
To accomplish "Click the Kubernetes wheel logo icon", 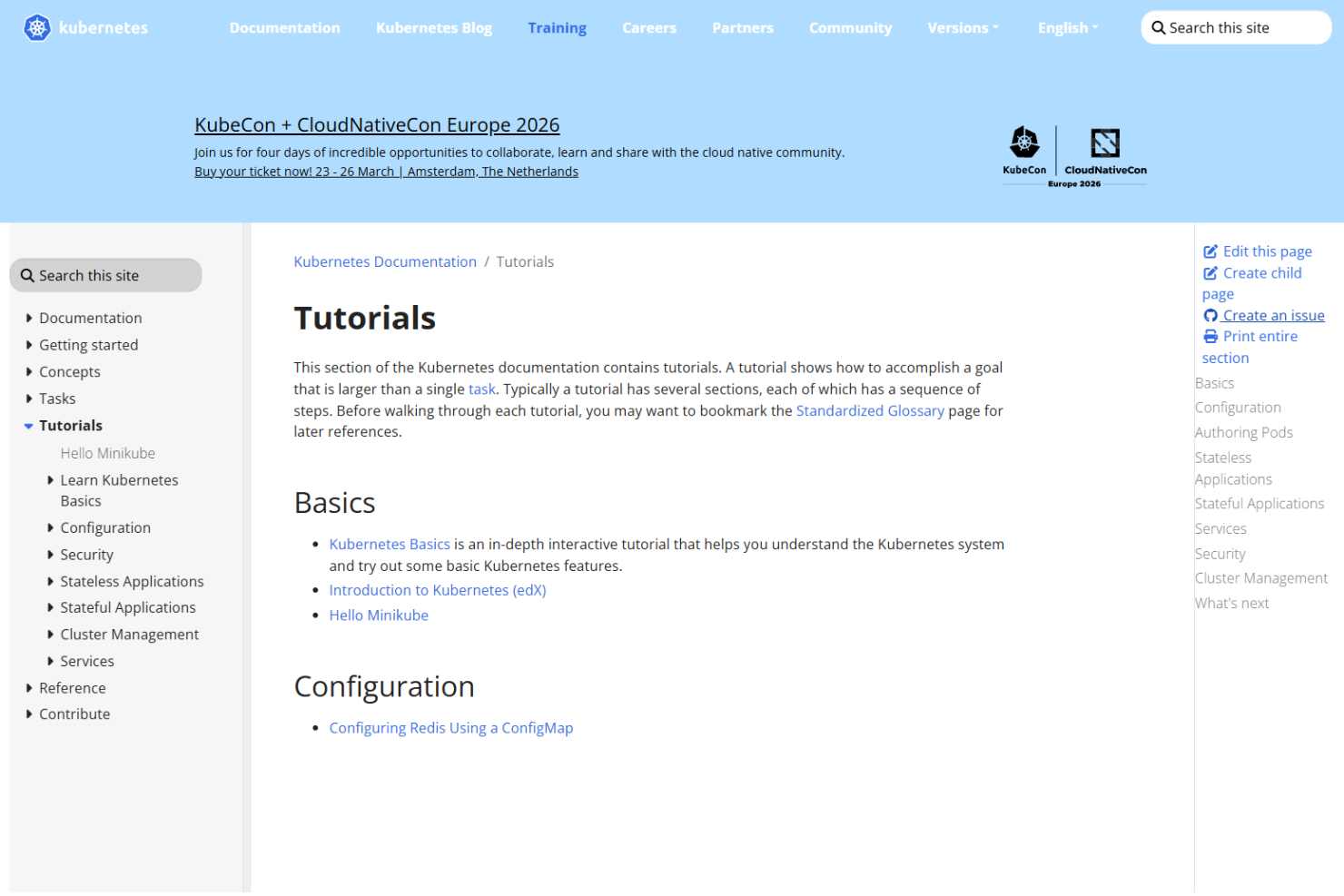I will (x=37, y=28).
